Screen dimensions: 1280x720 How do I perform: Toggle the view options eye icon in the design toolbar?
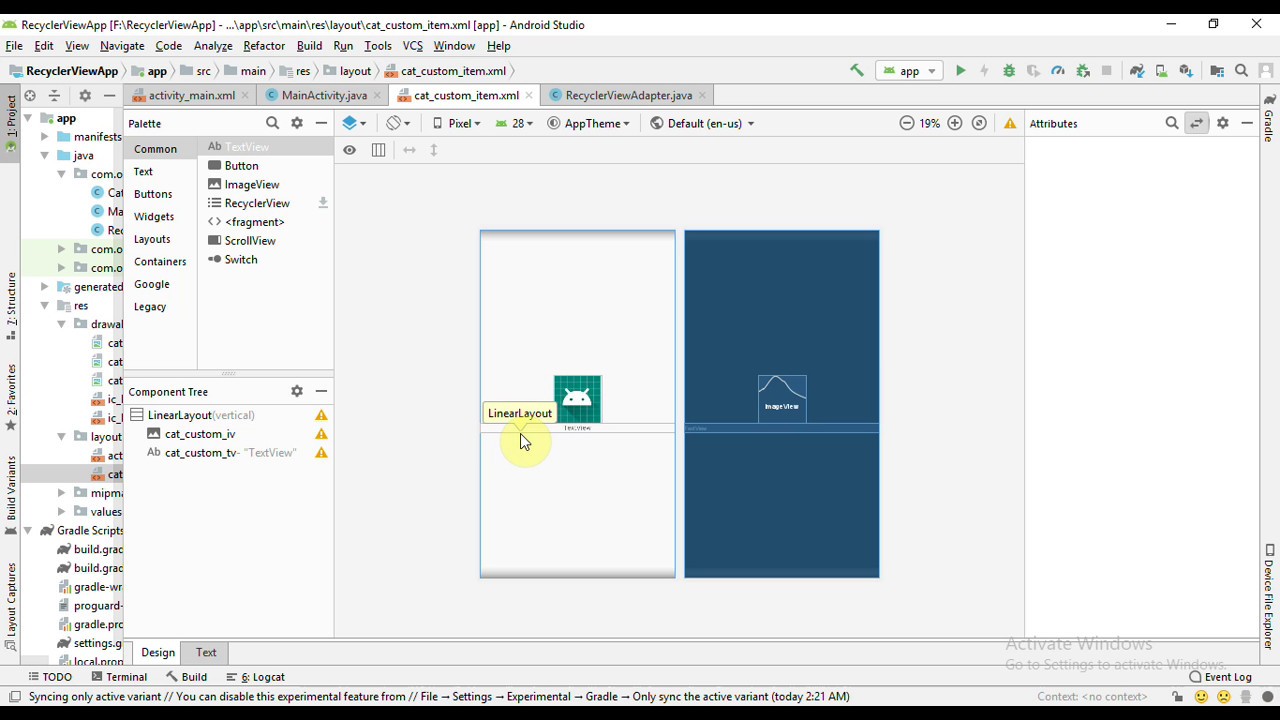[x=349, y=150]
